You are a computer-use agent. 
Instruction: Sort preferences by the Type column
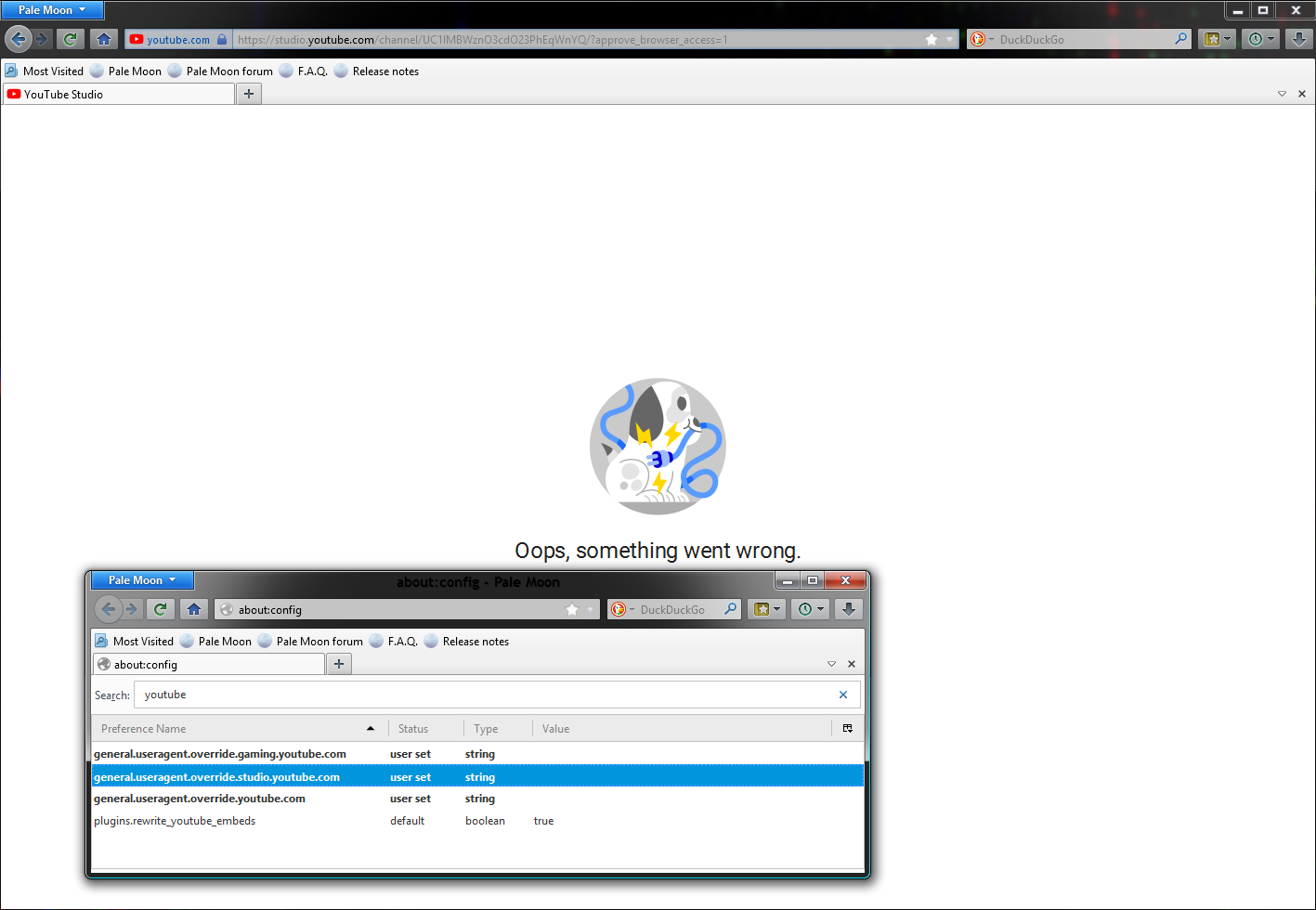(498, 728)
